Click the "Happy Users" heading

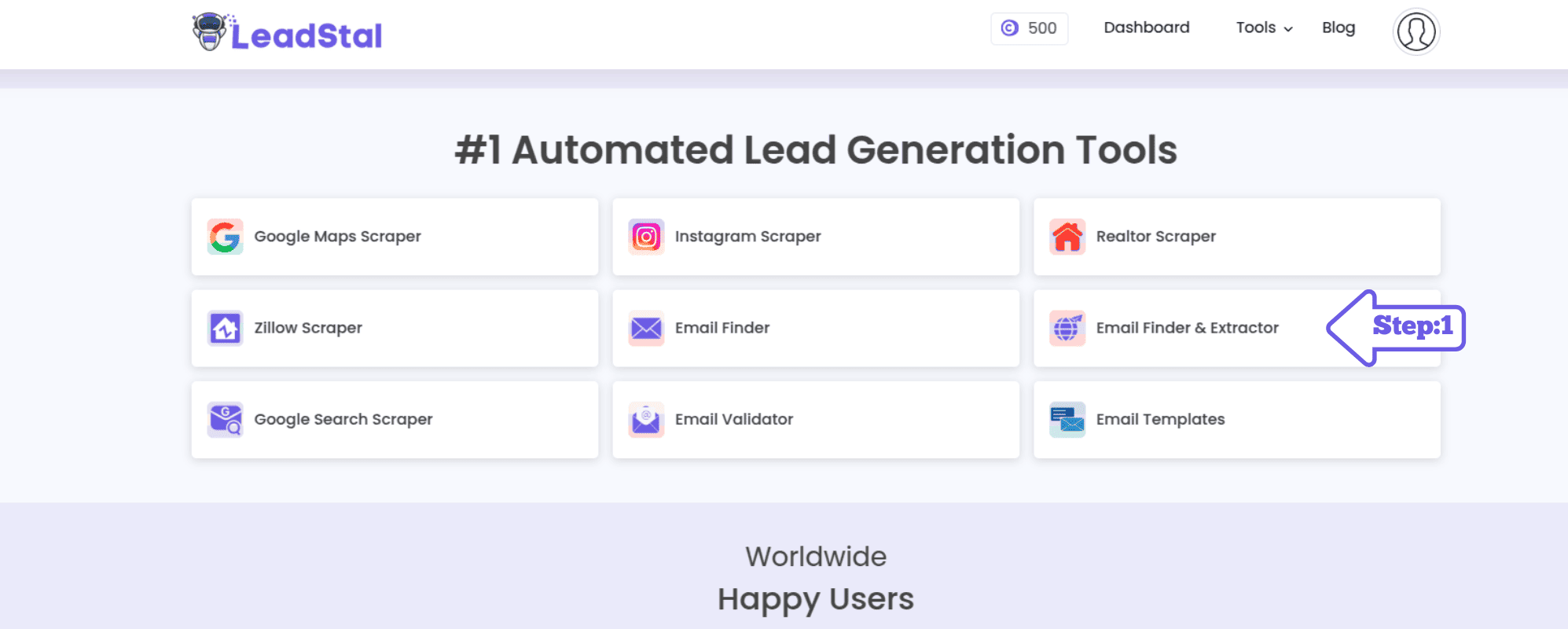pyautogui.click(x=816, y=600)
